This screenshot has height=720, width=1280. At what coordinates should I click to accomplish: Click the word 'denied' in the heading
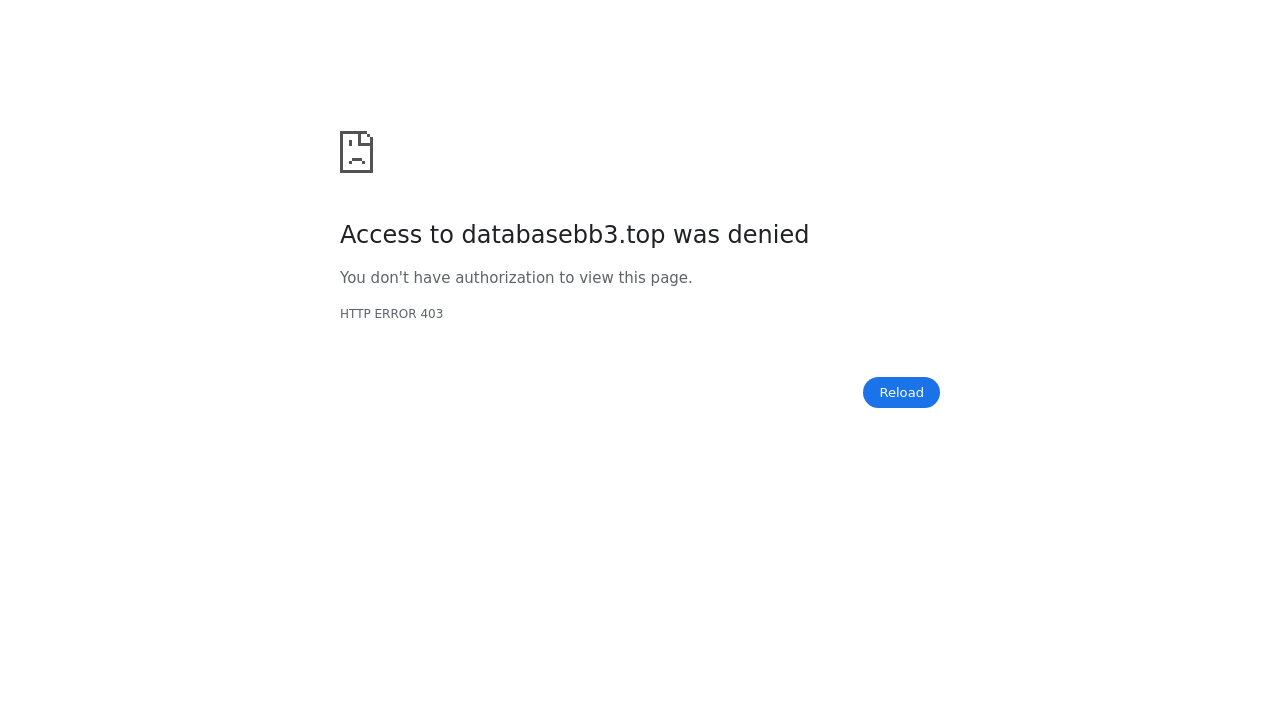pyautogui.click(x=766, y=235)
